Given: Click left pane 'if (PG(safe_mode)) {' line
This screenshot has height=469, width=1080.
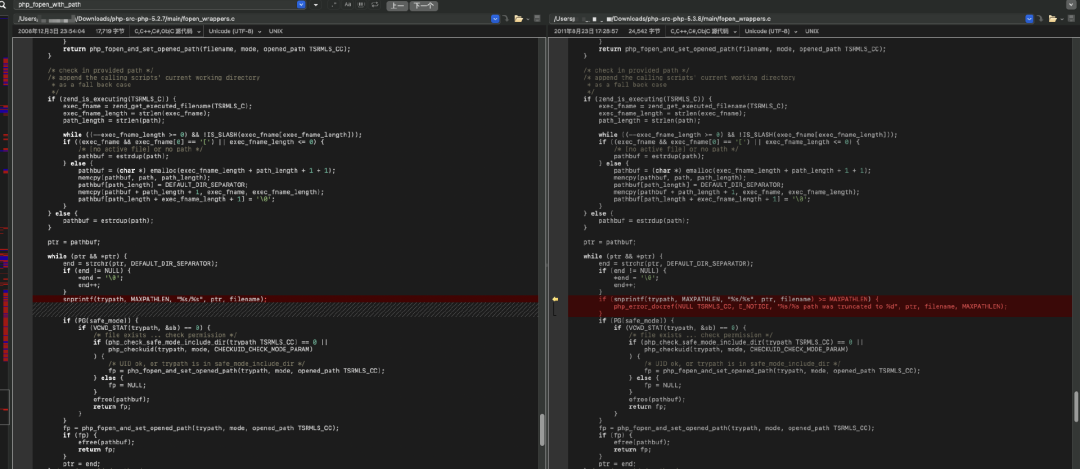Looking at the screenshot, I should pyautogui.click(x=101, y=321).
